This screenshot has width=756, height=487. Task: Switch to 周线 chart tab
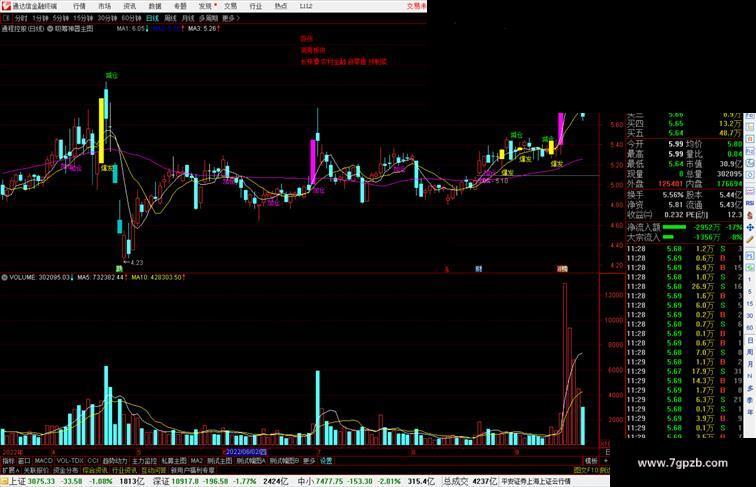pos(171,18)
